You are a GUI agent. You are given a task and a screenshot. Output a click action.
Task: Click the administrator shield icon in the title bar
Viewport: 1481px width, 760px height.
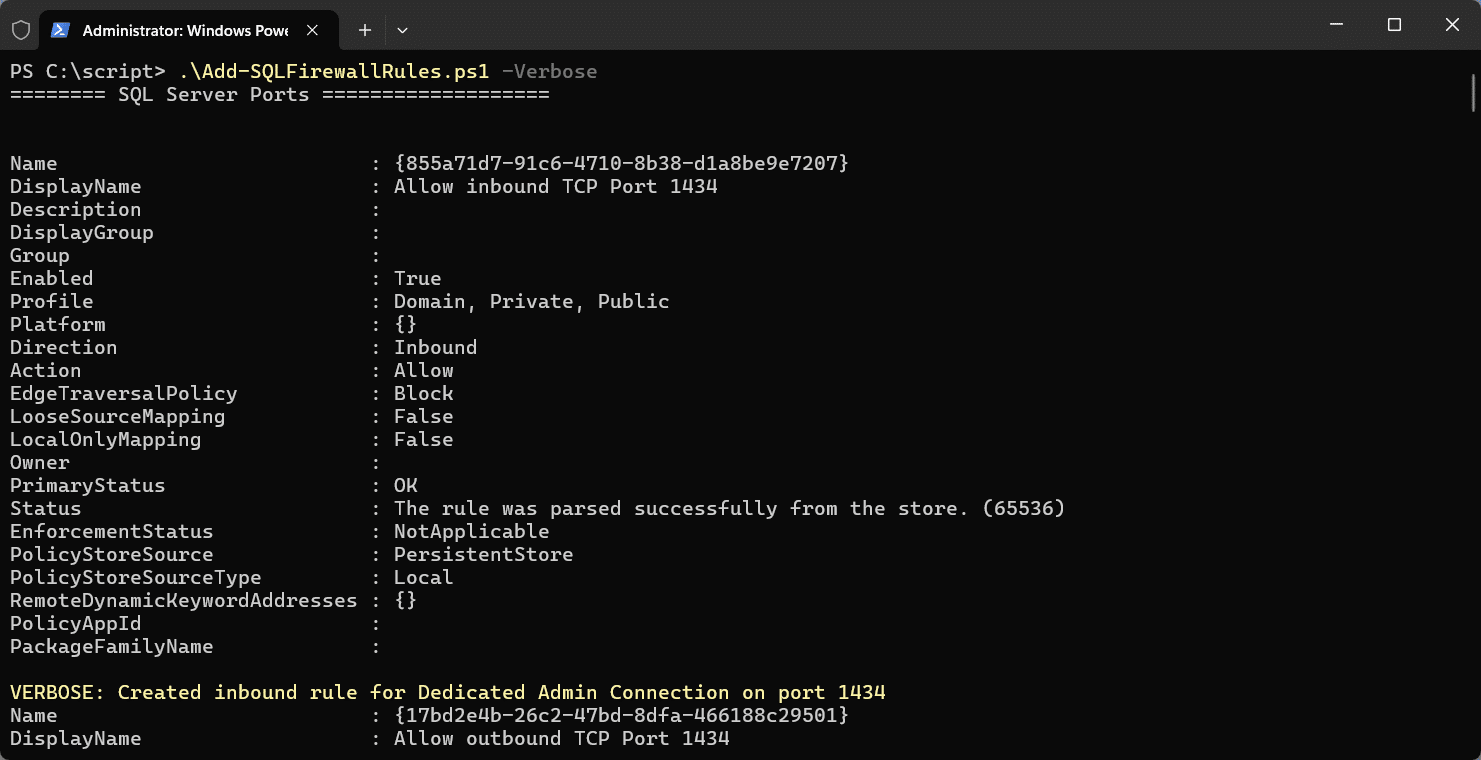19,30
